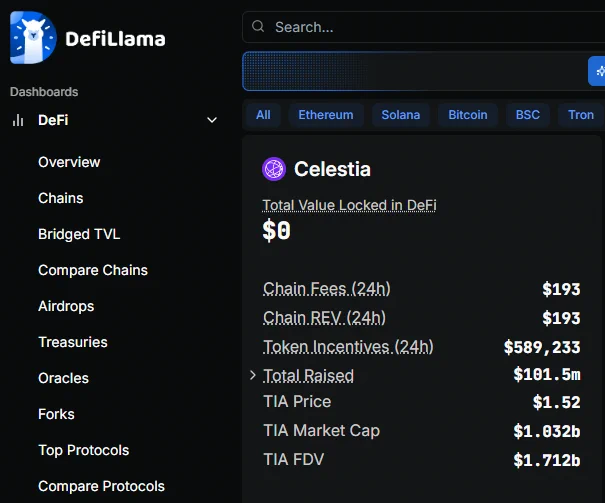Navigate to Airdrops
Image resolution: width=605 pixels, height=503 pixels.
66,306
